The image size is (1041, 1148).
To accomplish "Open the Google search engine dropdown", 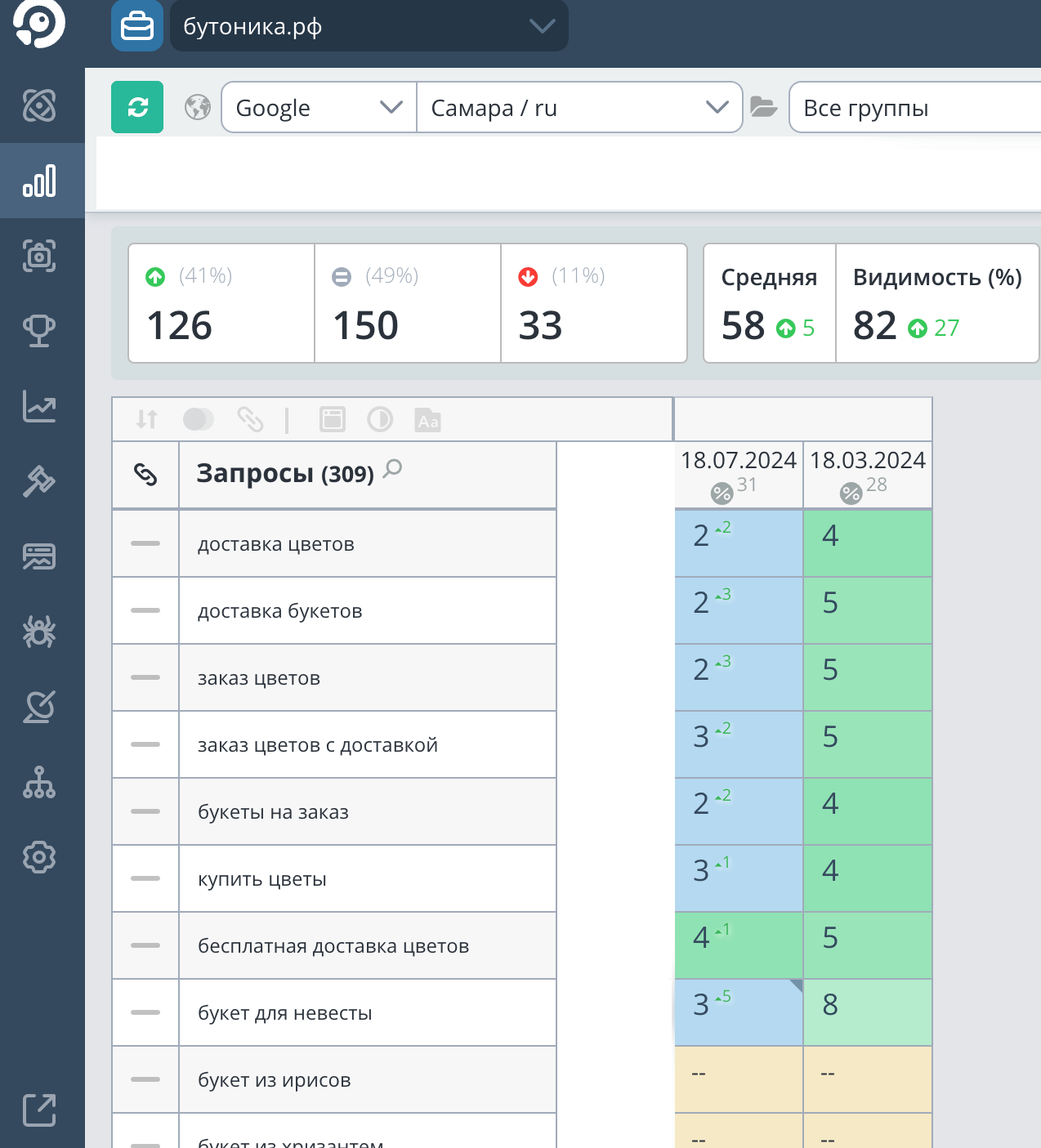I will click(319, 107).
